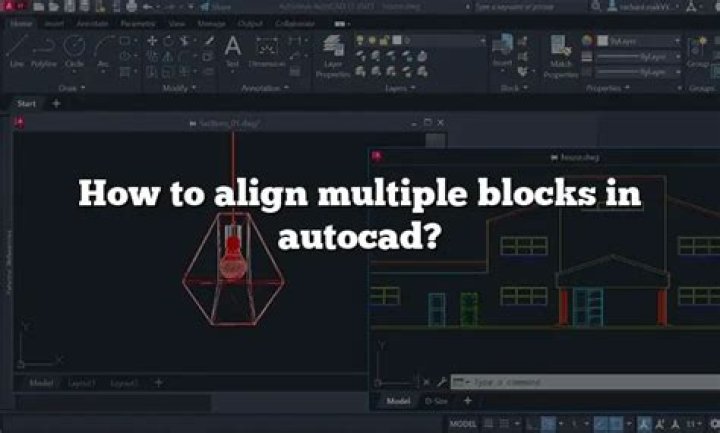Screen dimensions: 720x433
Task: Click the Table icon in Annotation panel
Action: (295, 72)
